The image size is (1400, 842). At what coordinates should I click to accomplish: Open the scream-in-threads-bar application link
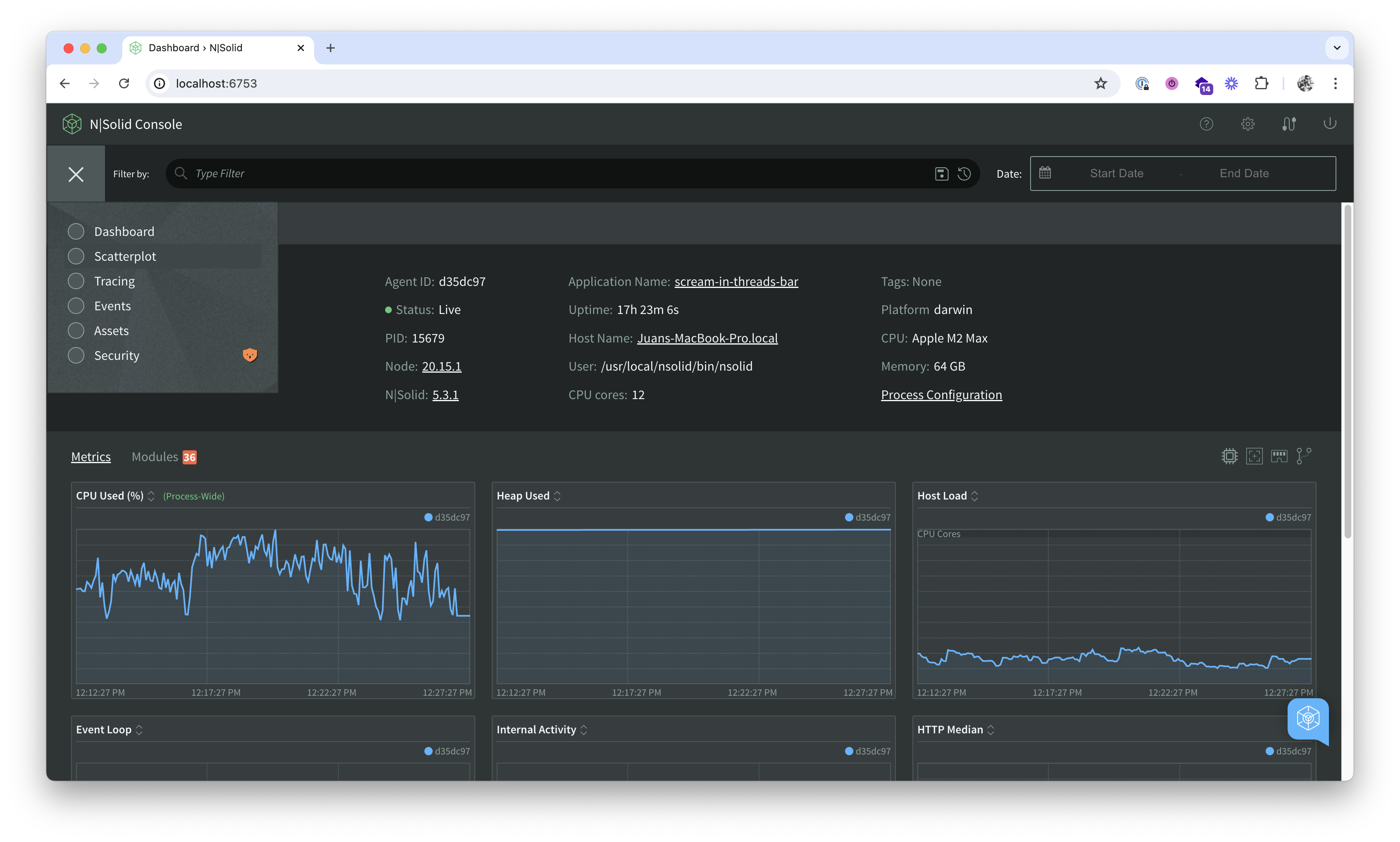(736, 281)
